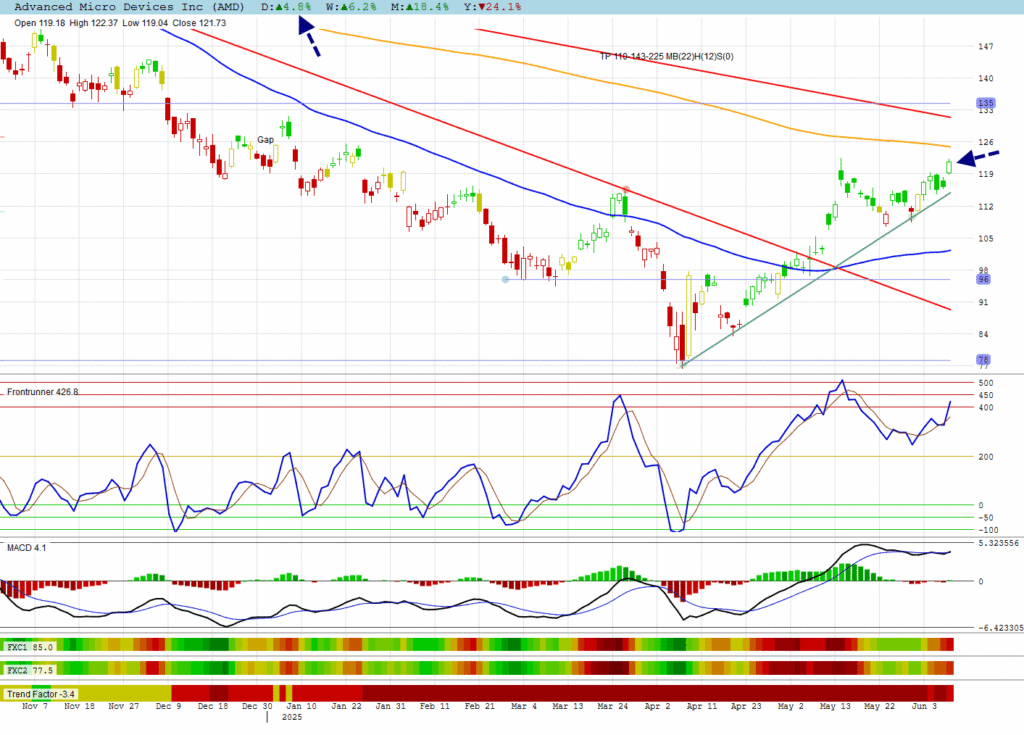Click the Trend Factor -3.4 label
This screenshot has height=735, width=1024.
[x=40, y=694]
